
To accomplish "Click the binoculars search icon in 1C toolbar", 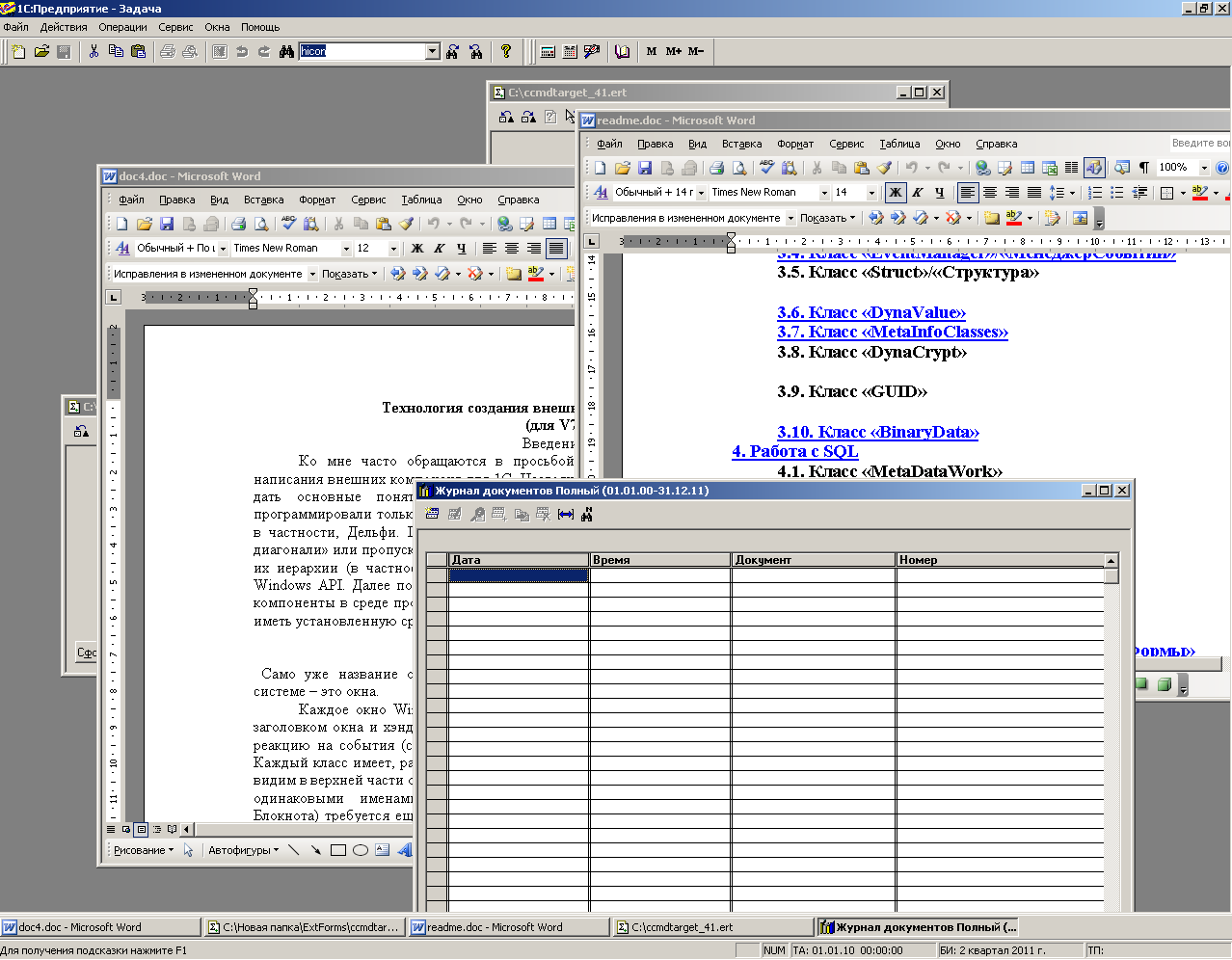I will coord(286,52).
